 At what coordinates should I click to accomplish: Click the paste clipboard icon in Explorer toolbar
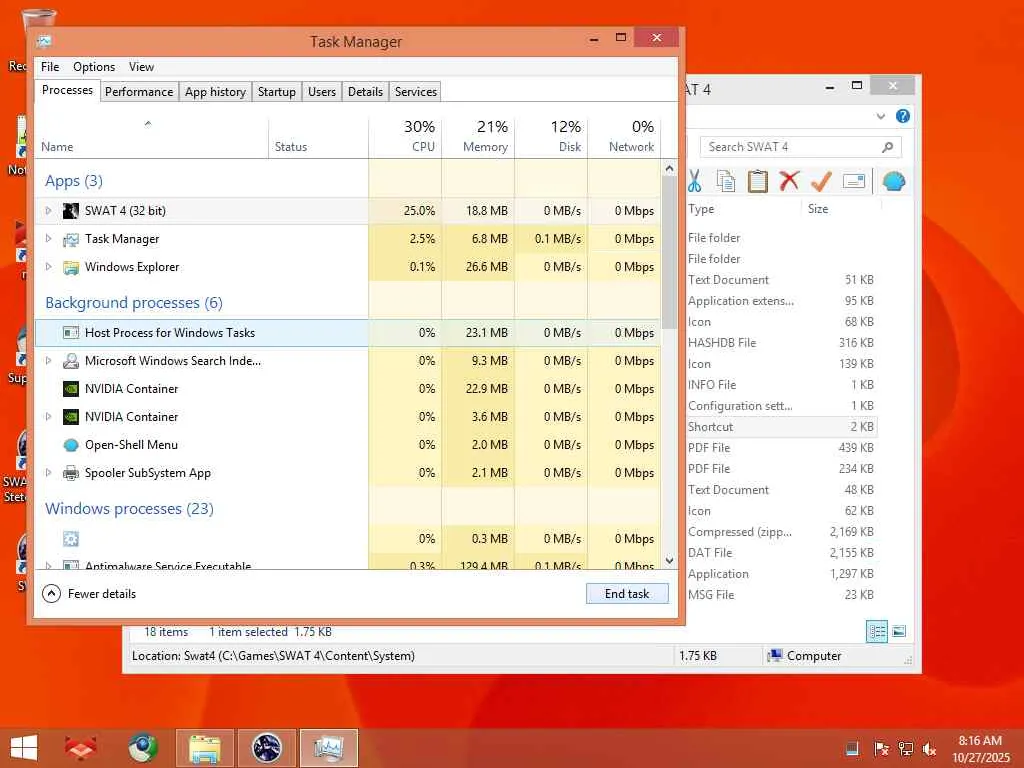click(x=758, y=181)
